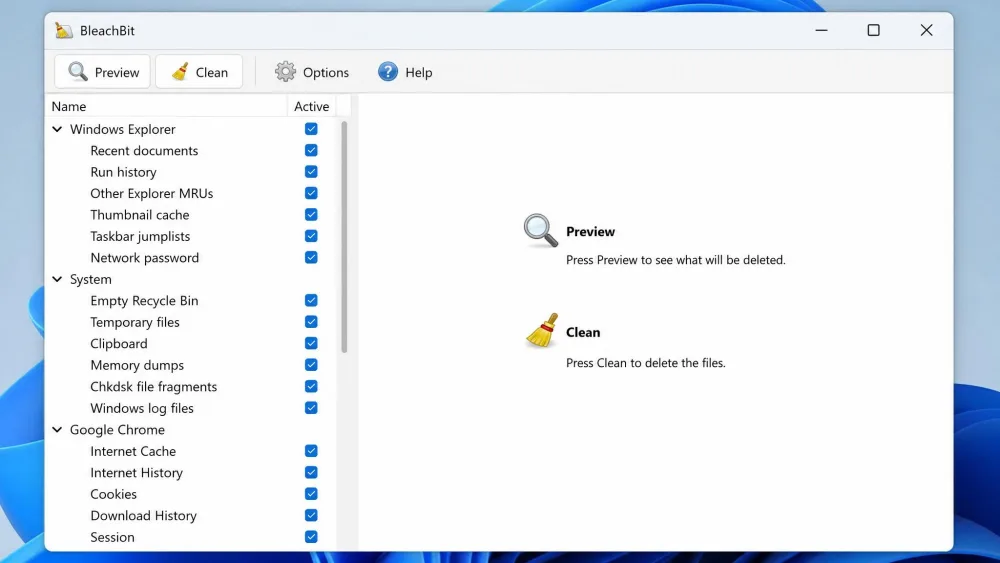Click the blue question mark Help icon
Image resolution: width=1000 pixels, height=563 pixels.
pyautogui.click(x=387, y=71)
